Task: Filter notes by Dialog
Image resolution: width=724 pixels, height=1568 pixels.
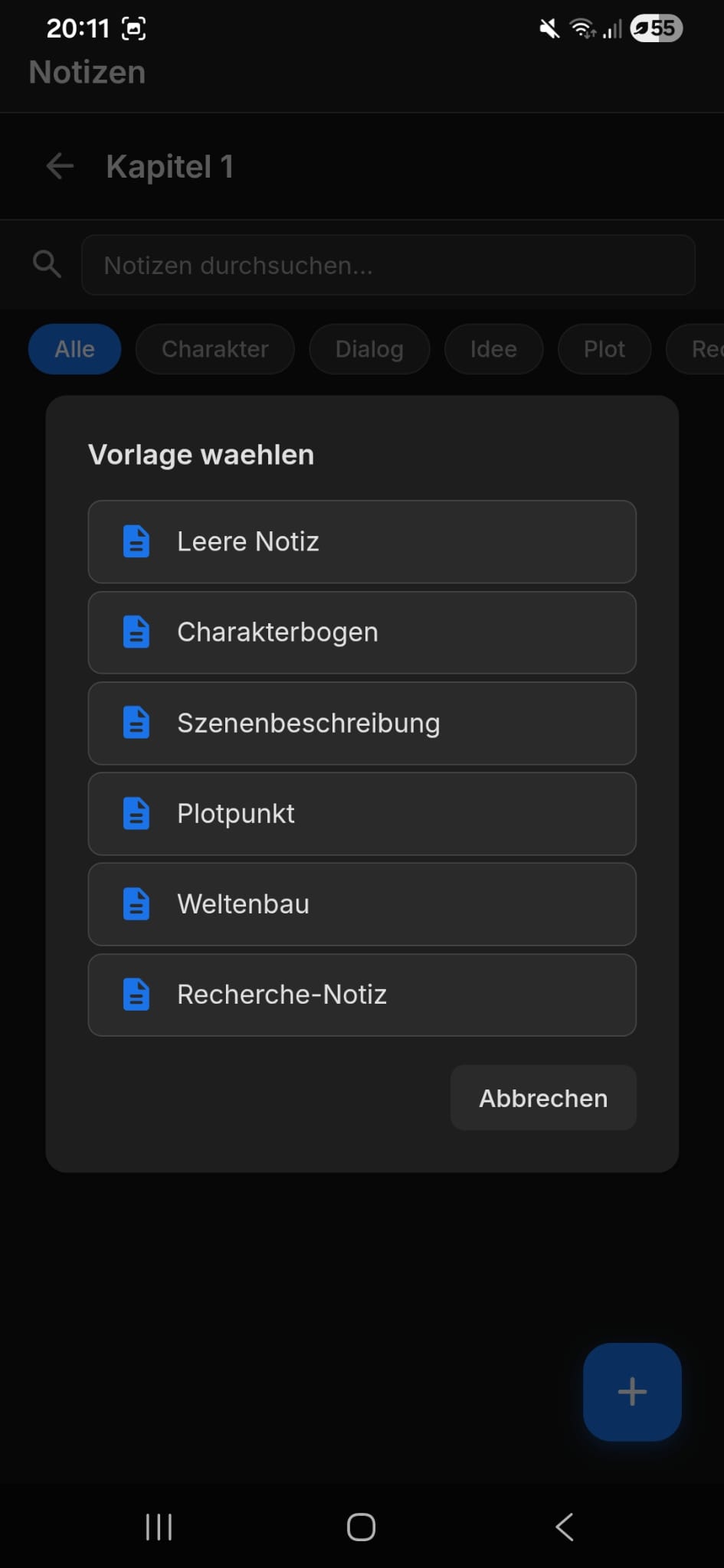Action: coord(369,349)
